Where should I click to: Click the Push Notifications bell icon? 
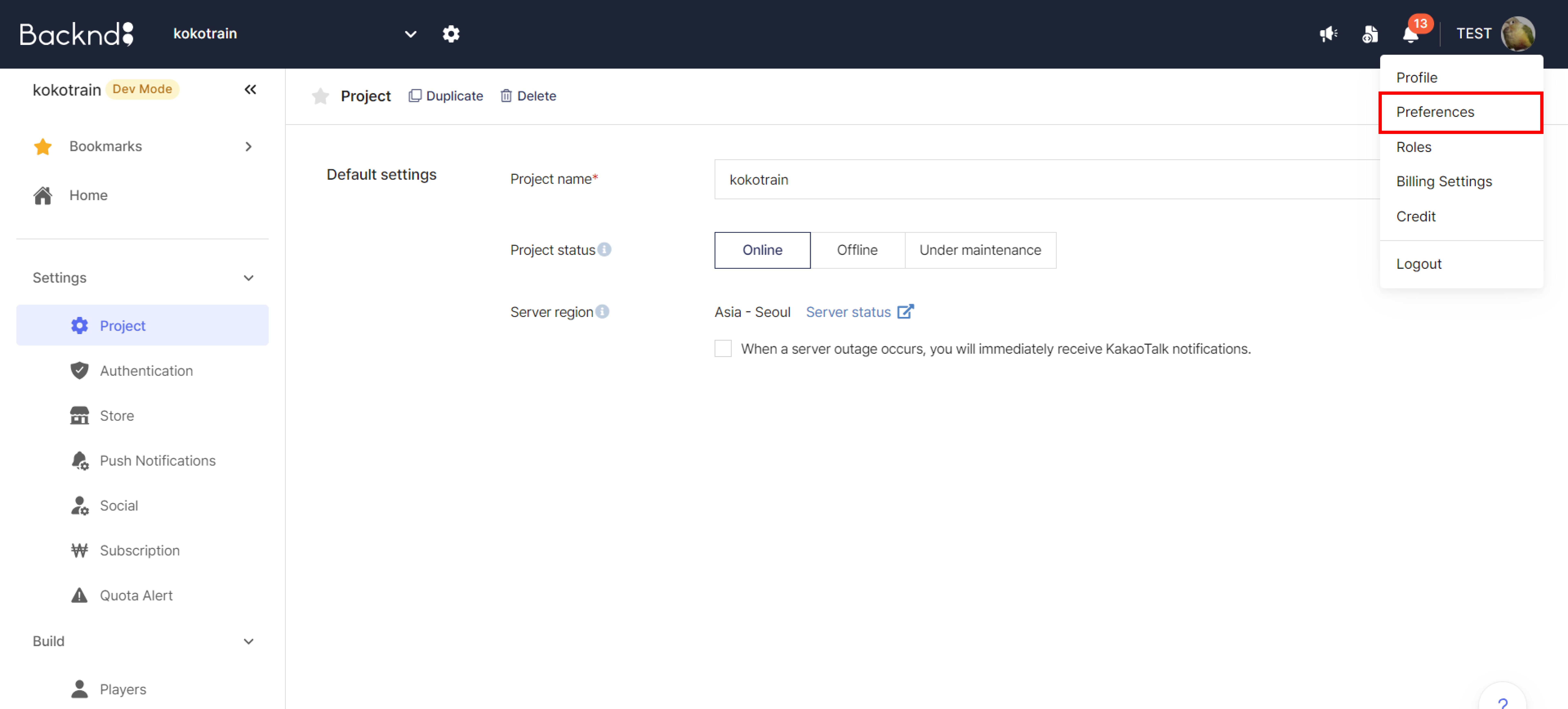click(80, 461)
